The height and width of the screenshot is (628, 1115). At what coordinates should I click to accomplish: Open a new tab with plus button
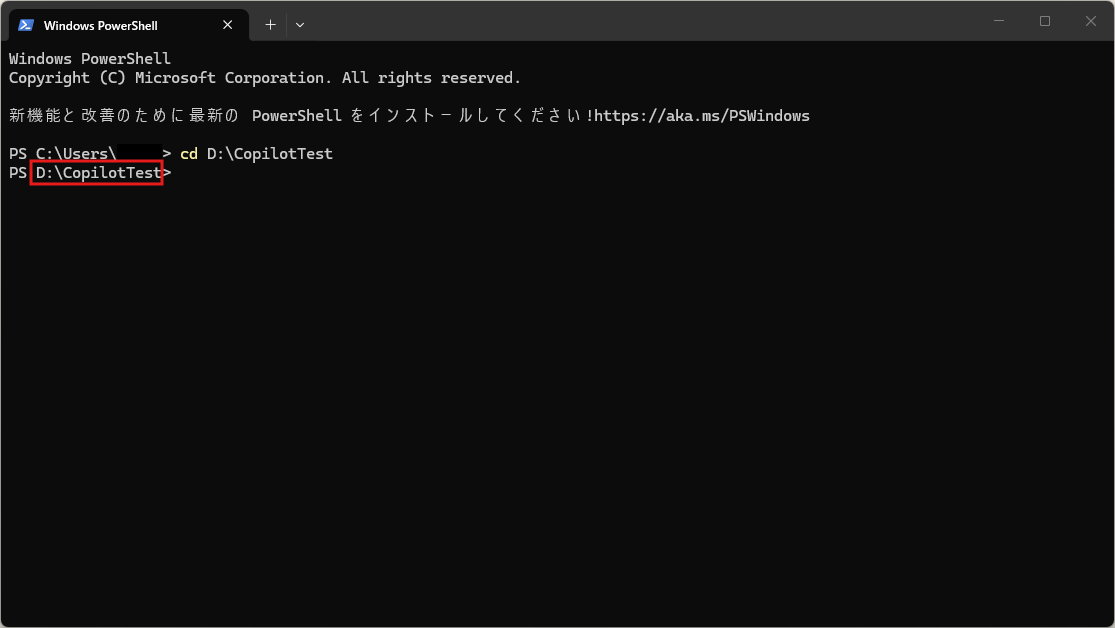(270, 25)
